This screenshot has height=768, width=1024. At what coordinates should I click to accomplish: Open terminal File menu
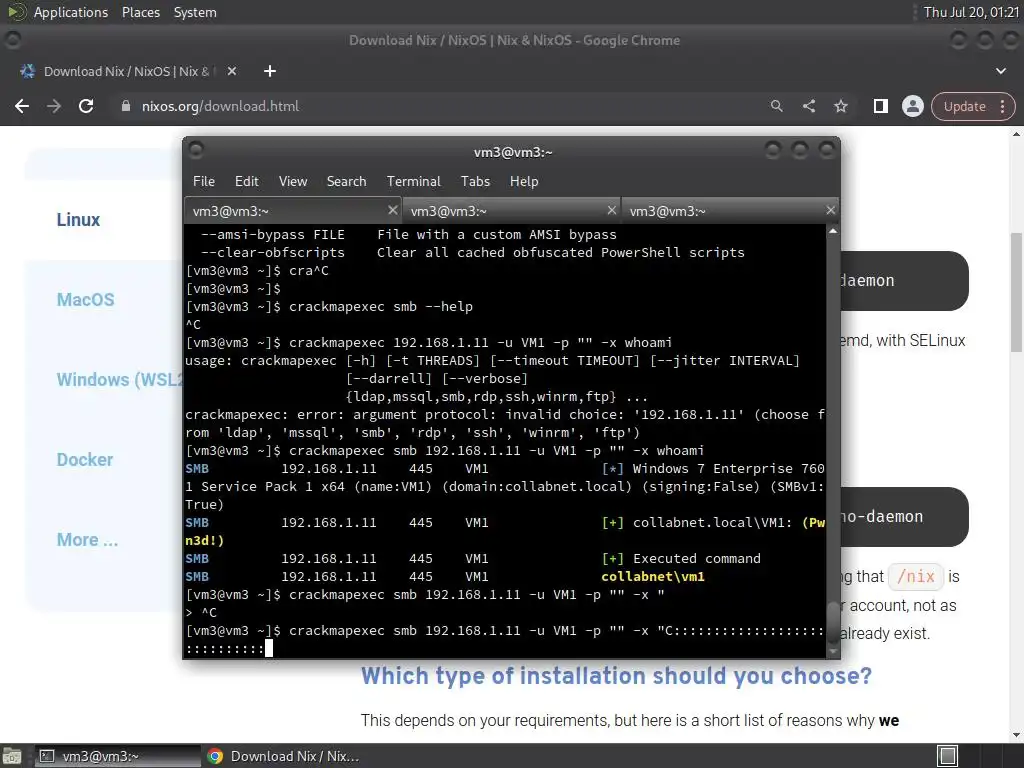(204, 182)
